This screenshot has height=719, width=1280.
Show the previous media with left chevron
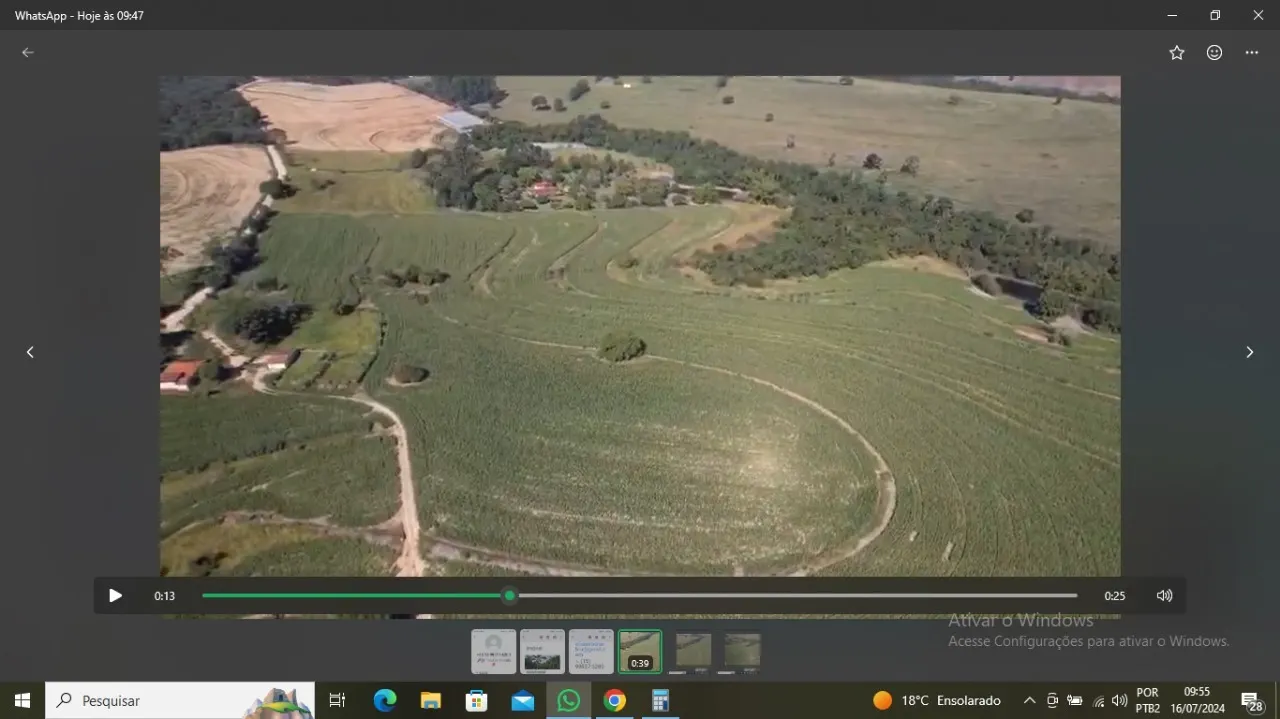(30, 352)
